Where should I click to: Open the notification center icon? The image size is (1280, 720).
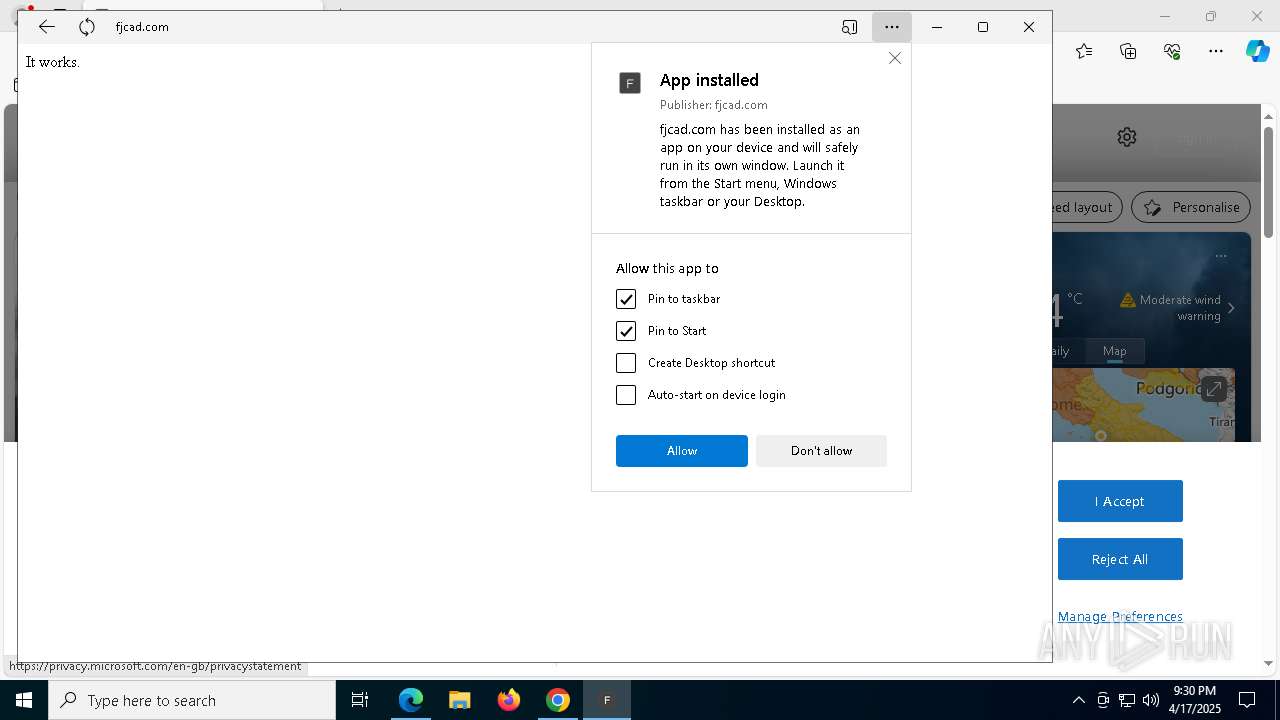coord(1247,700)
